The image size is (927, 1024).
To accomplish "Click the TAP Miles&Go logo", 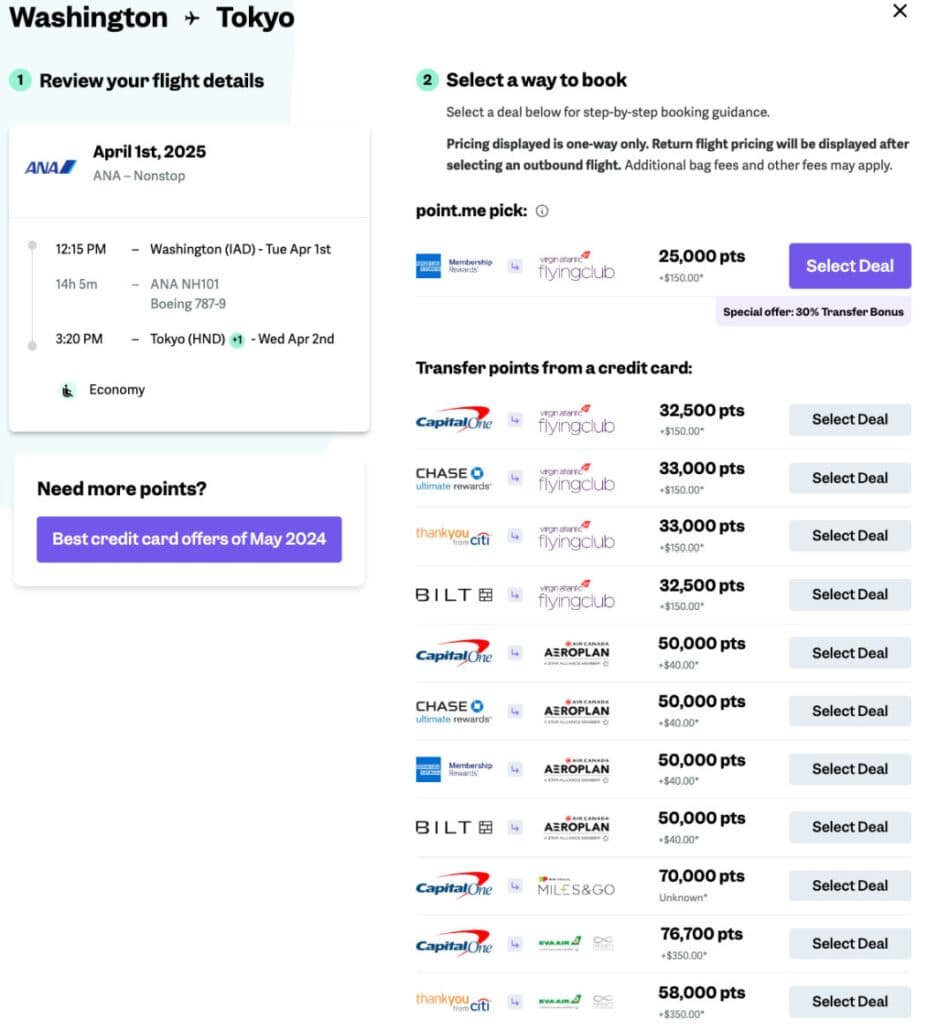I will coord(576,885).
